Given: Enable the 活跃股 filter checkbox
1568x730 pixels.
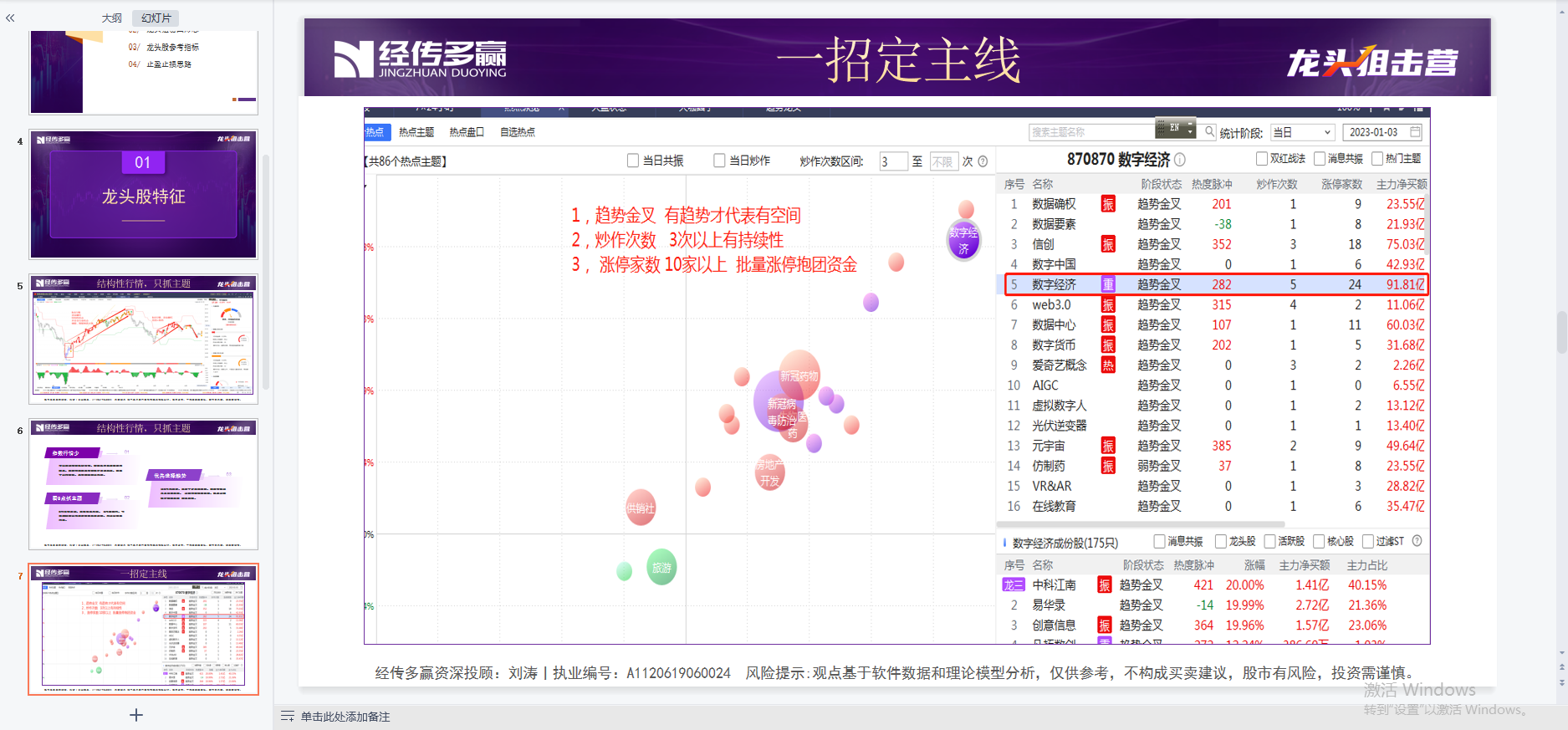Looking at the screenshot, I should 1269,542.
